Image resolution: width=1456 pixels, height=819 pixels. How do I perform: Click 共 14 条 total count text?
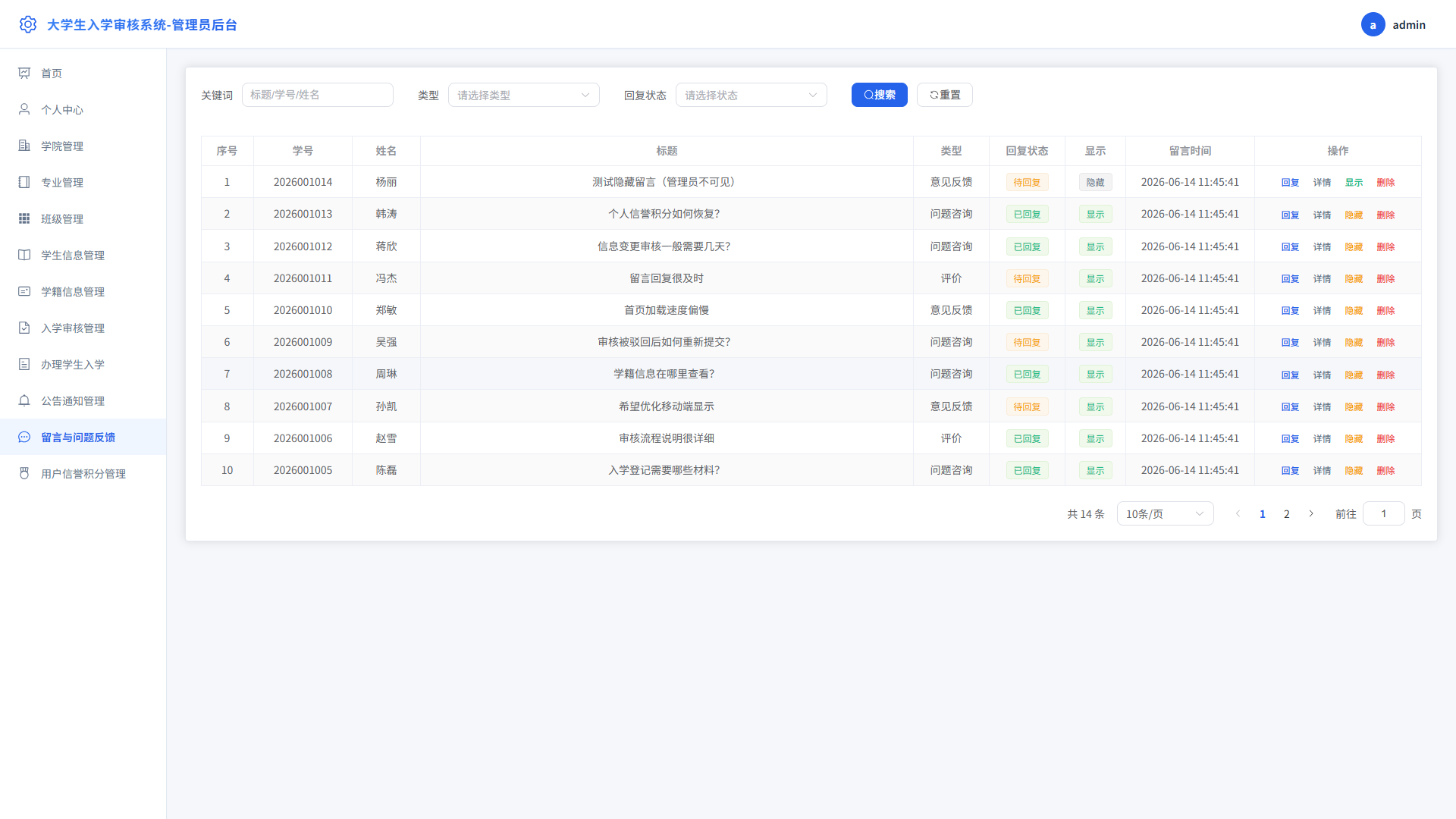(1086, 514)
